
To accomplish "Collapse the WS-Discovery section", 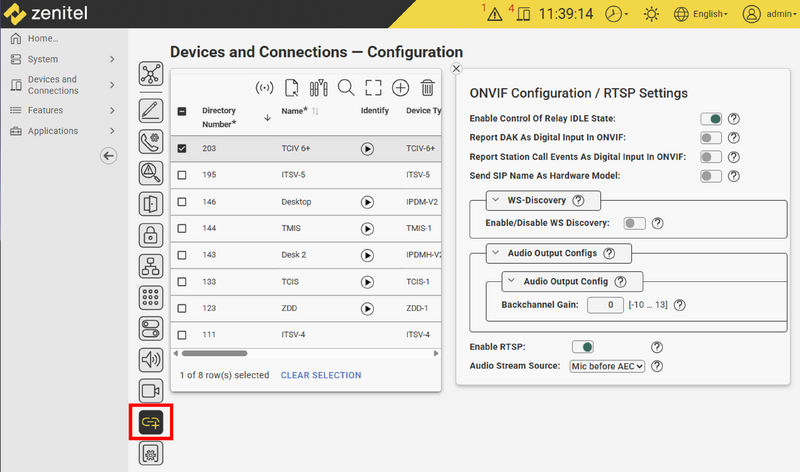I will 495,200.
